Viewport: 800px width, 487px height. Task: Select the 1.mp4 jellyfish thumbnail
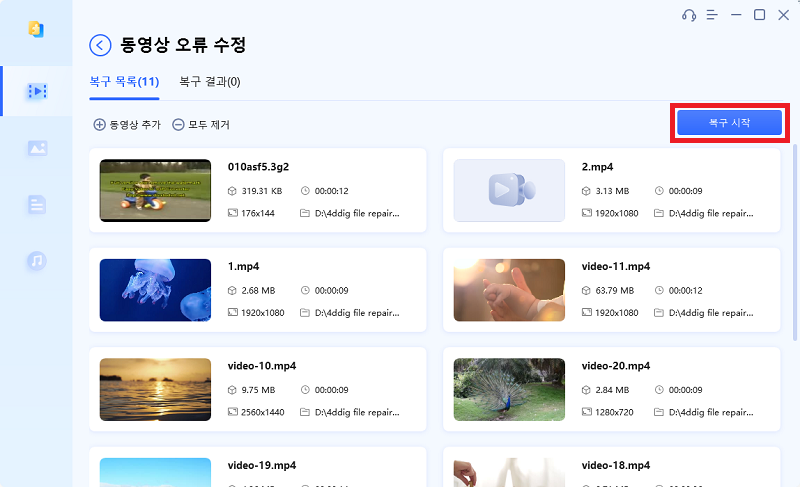[155, 290]
